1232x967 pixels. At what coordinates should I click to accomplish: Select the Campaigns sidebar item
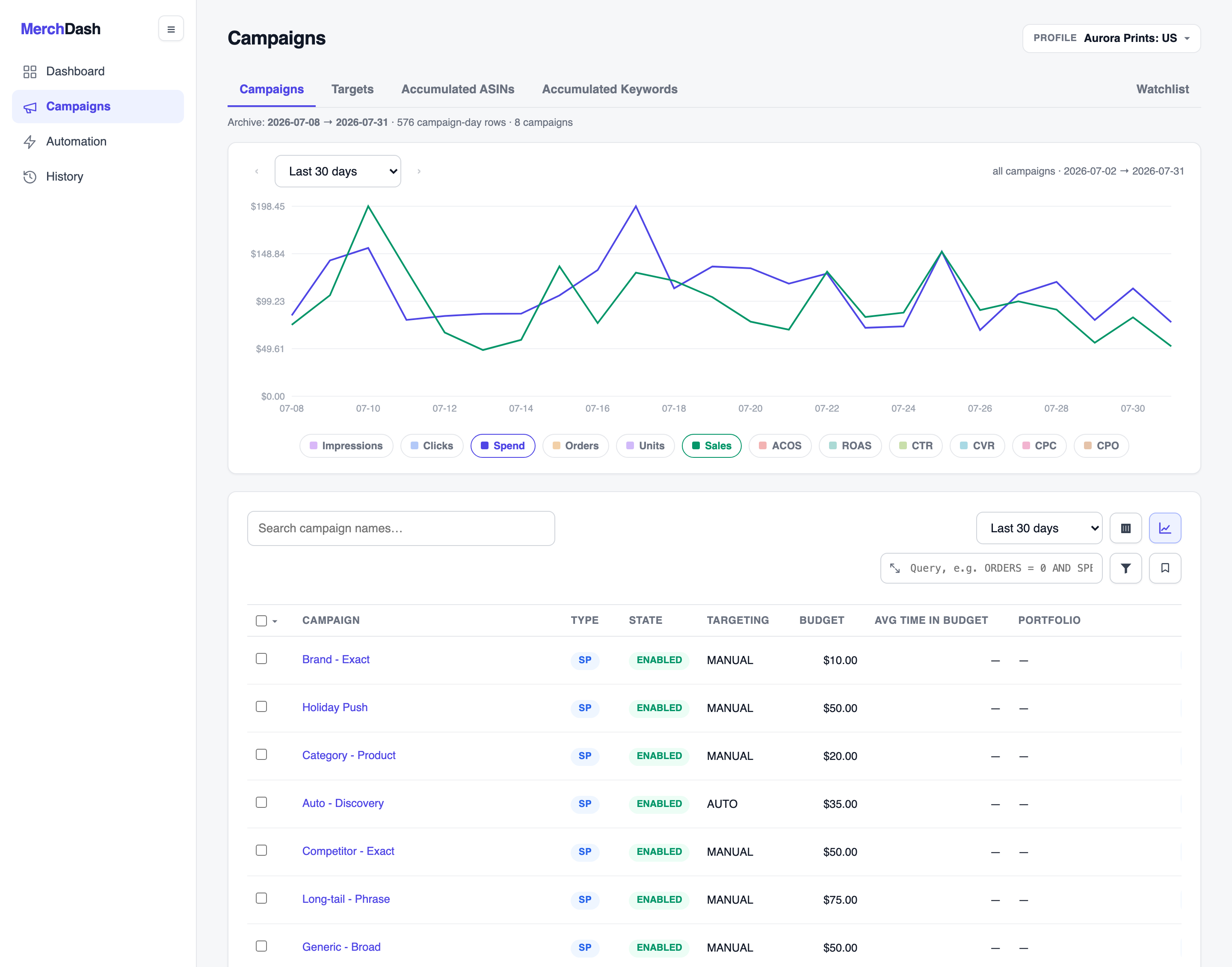[98, 107]
